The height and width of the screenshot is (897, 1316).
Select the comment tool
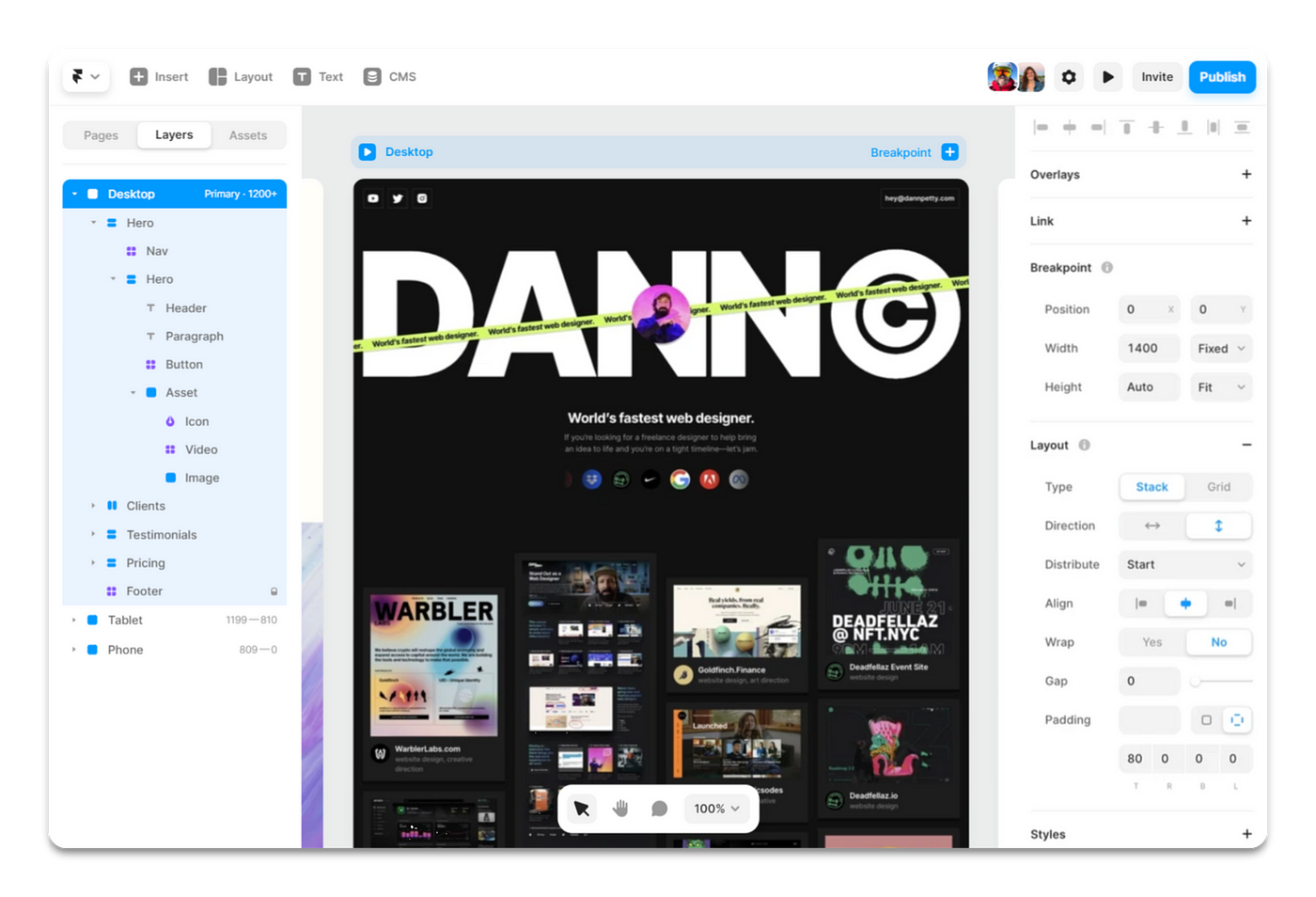coord(660,809)
